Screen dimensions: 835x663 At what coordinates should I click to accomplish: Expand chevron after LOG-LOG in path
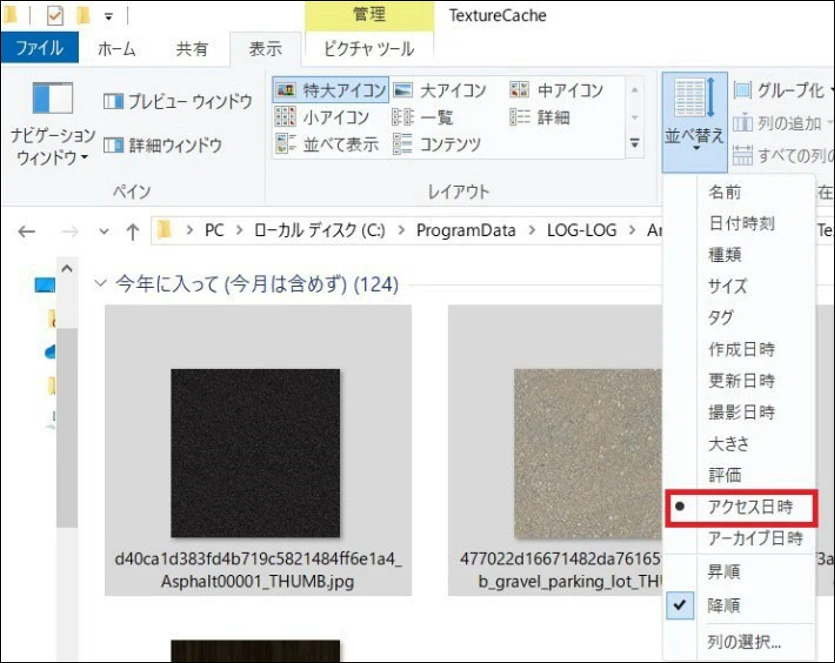coord(632,230)
